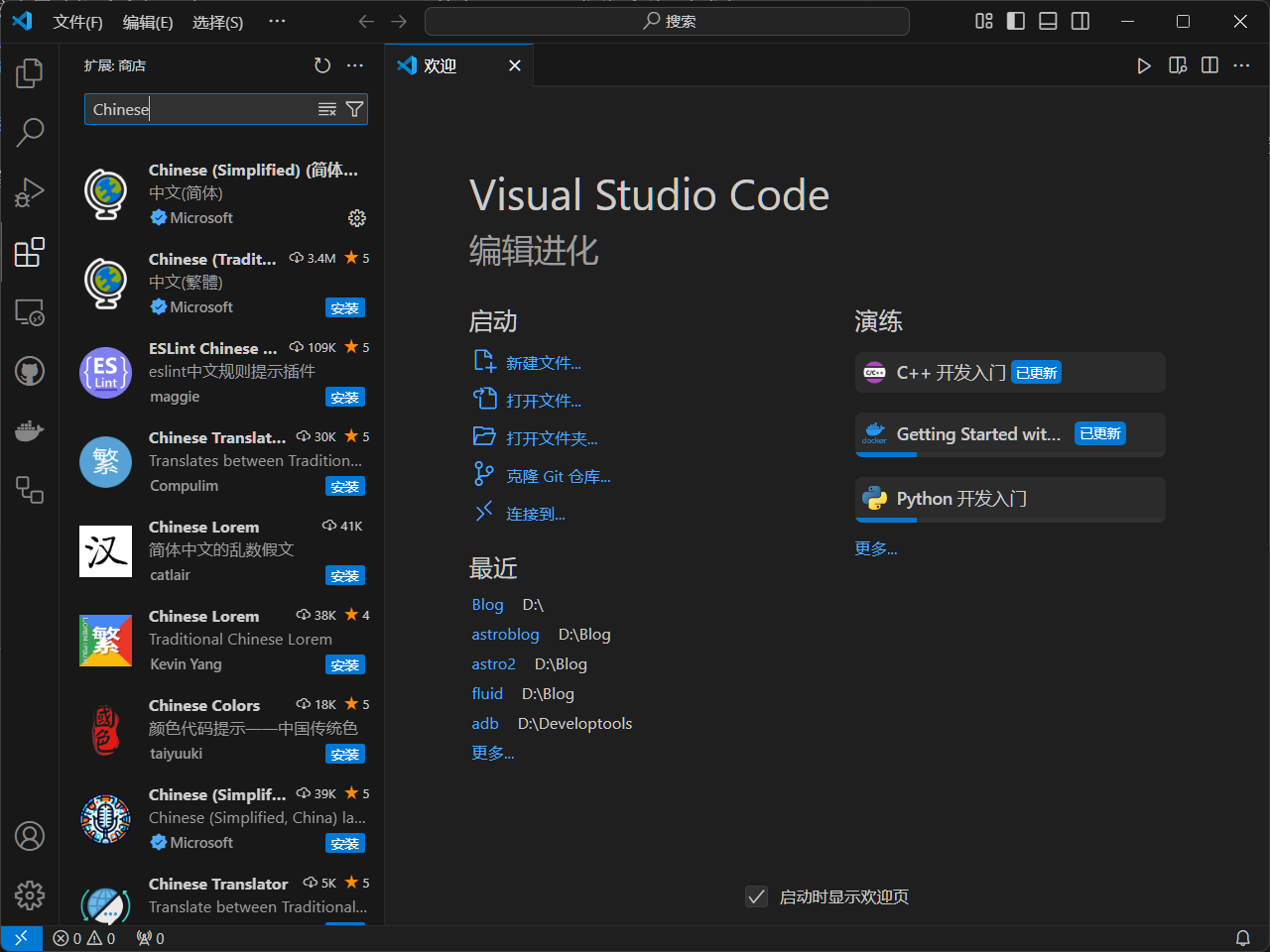Install Chinese Colors extension

(345, 755)
